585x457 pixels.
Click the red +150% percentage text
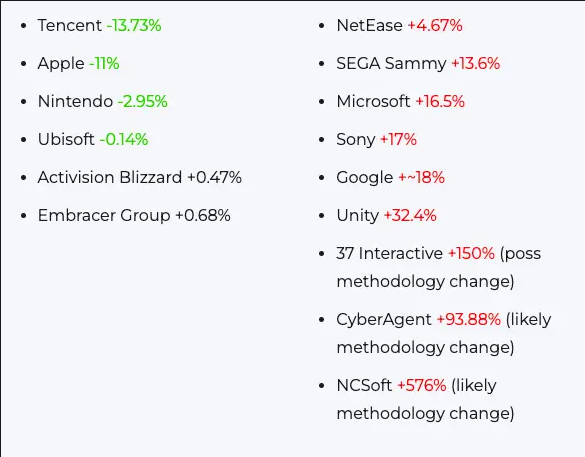click(x=471, y=253)
